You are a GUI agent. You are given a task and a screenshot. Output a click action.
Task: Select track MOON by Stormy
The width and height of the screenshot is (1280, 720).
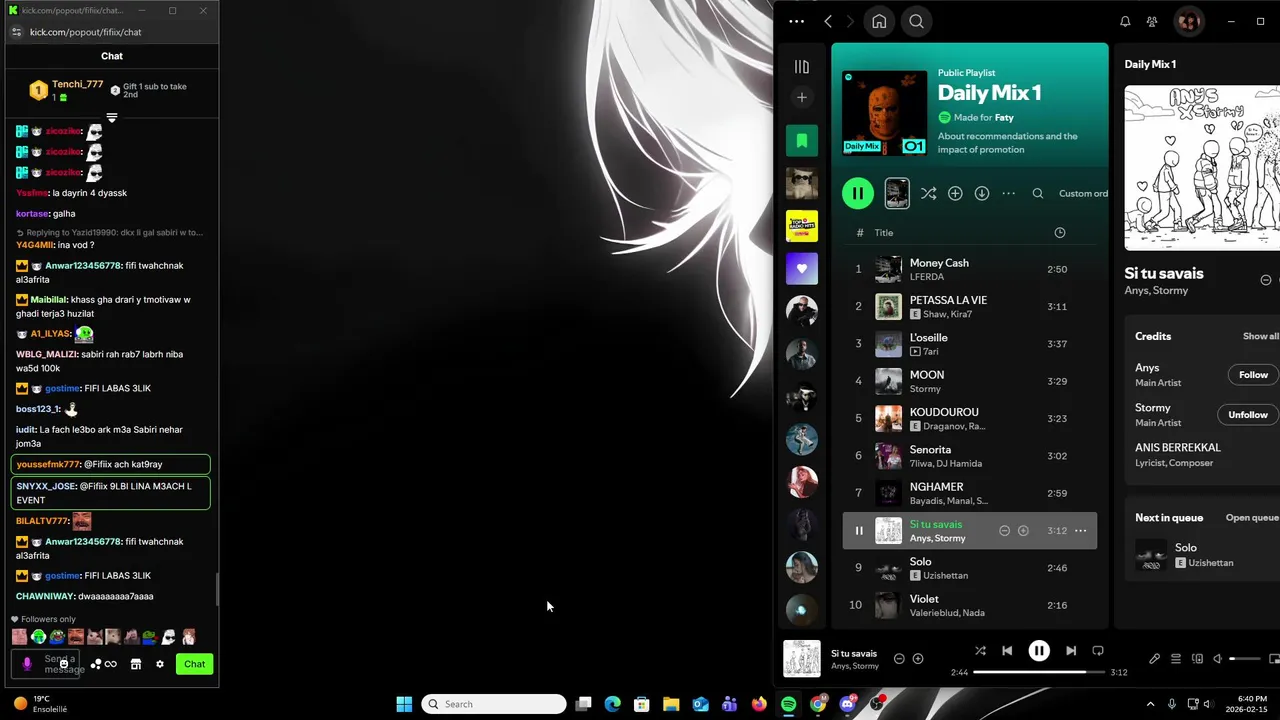click(969, 381)
